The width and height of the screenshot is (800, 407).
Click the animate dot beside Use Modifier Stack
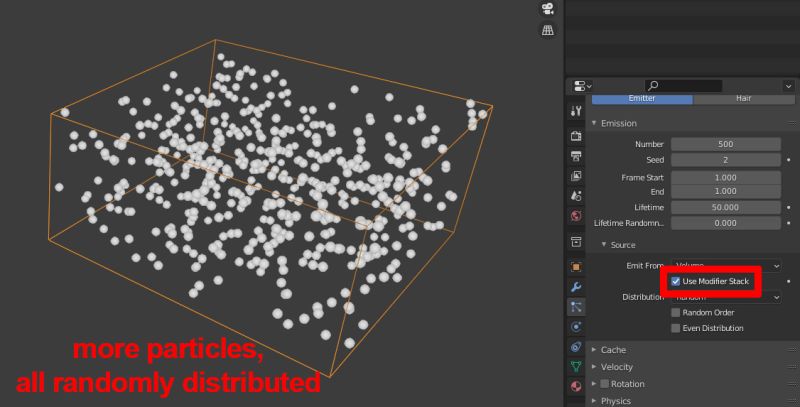tap(789, 282)
